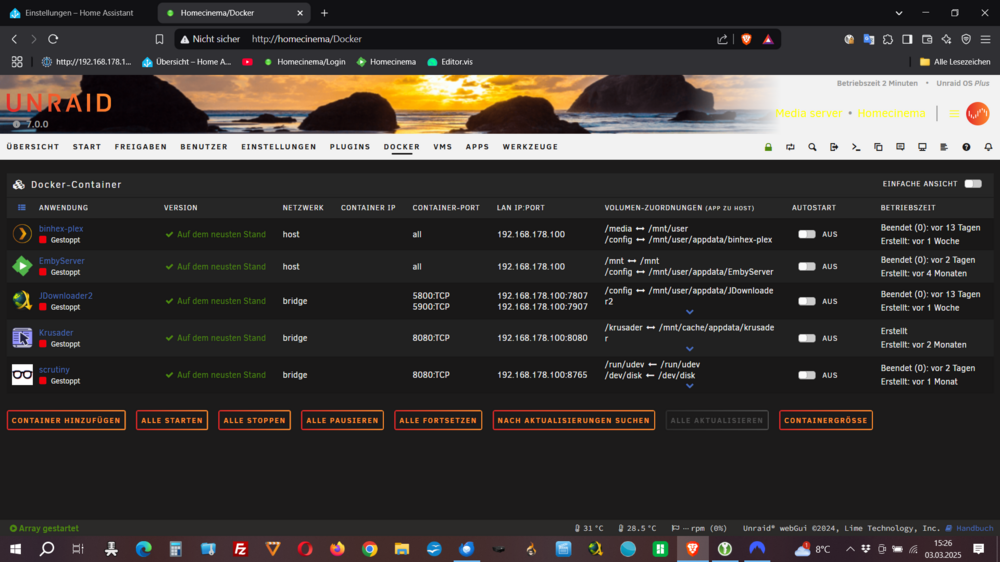Open the binhex-plex container name link

coord(61,228)
